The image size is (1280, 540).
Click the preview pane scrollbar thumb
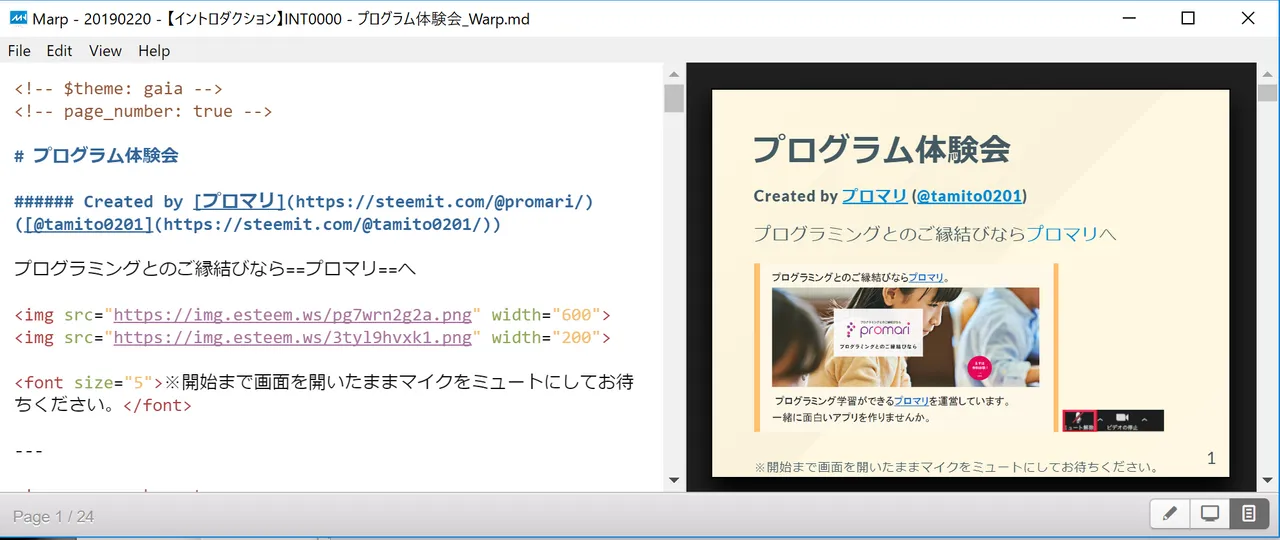(1268, 94)
